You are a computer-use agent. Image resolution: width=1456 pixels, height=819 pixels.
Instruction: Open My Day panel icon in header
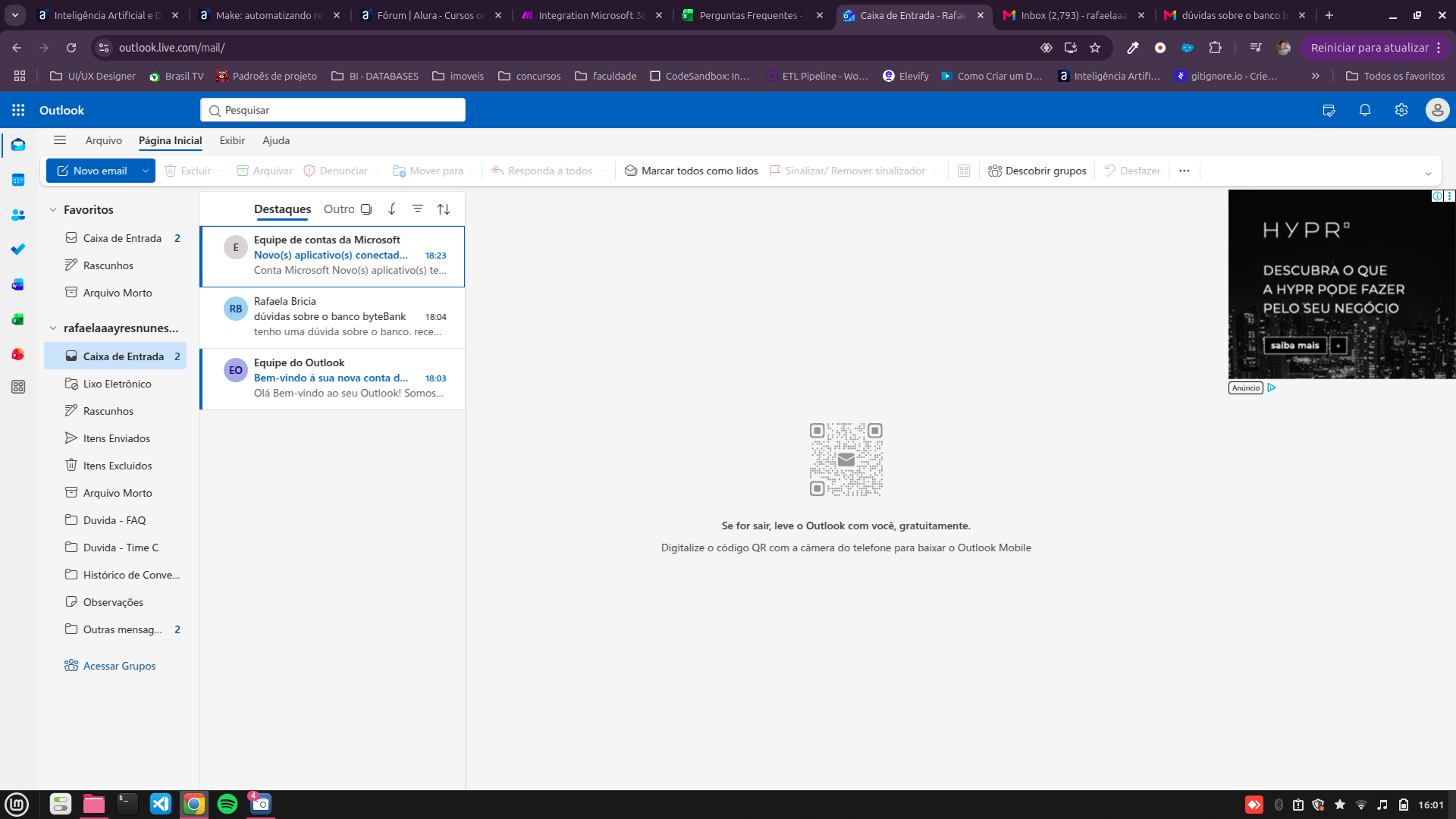pyautogui.click(x=1329, y=110)
